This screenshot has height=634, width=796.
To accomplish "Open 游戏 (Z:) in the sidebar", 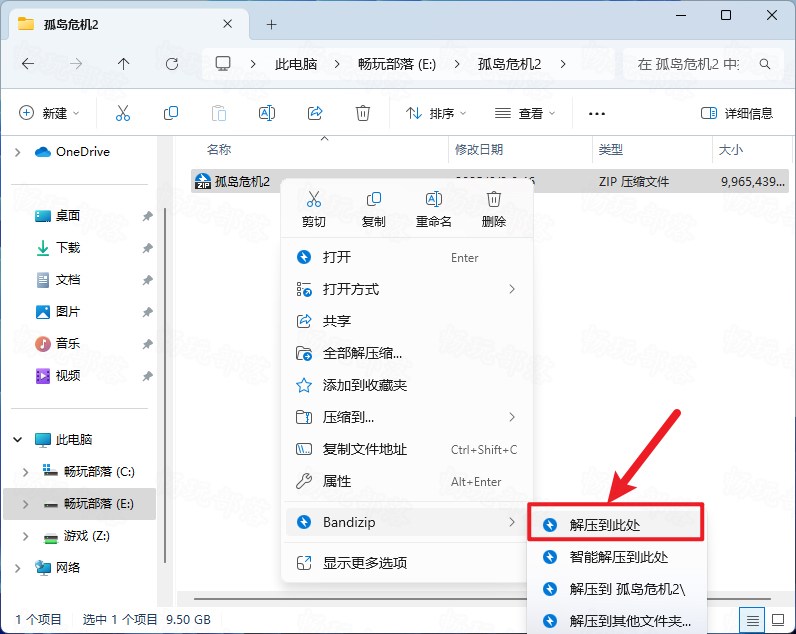I will [x=77, y=536].
